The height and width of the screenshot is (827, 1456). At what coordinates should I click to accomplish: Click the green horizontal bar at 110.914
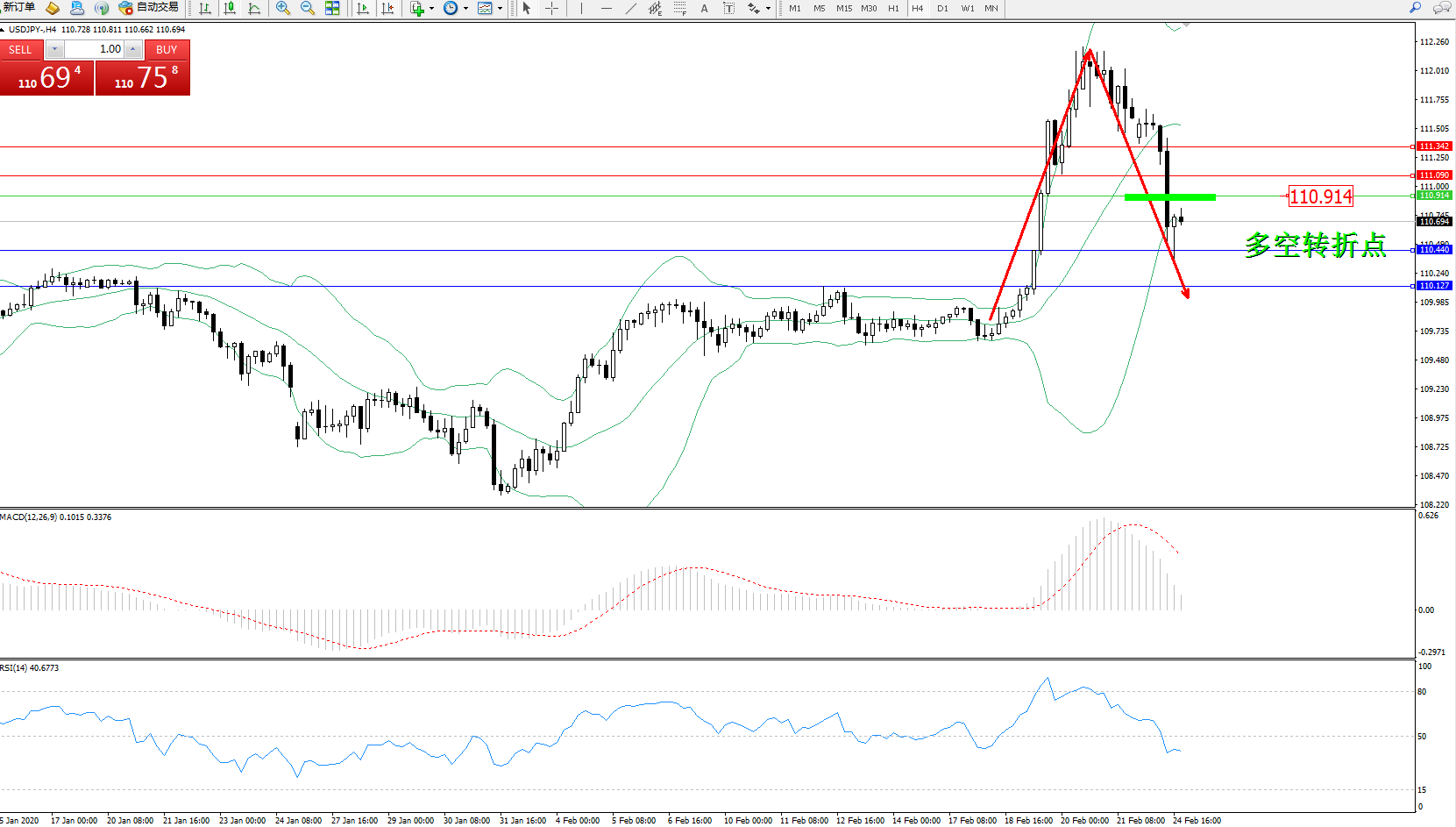[1169, 197]
